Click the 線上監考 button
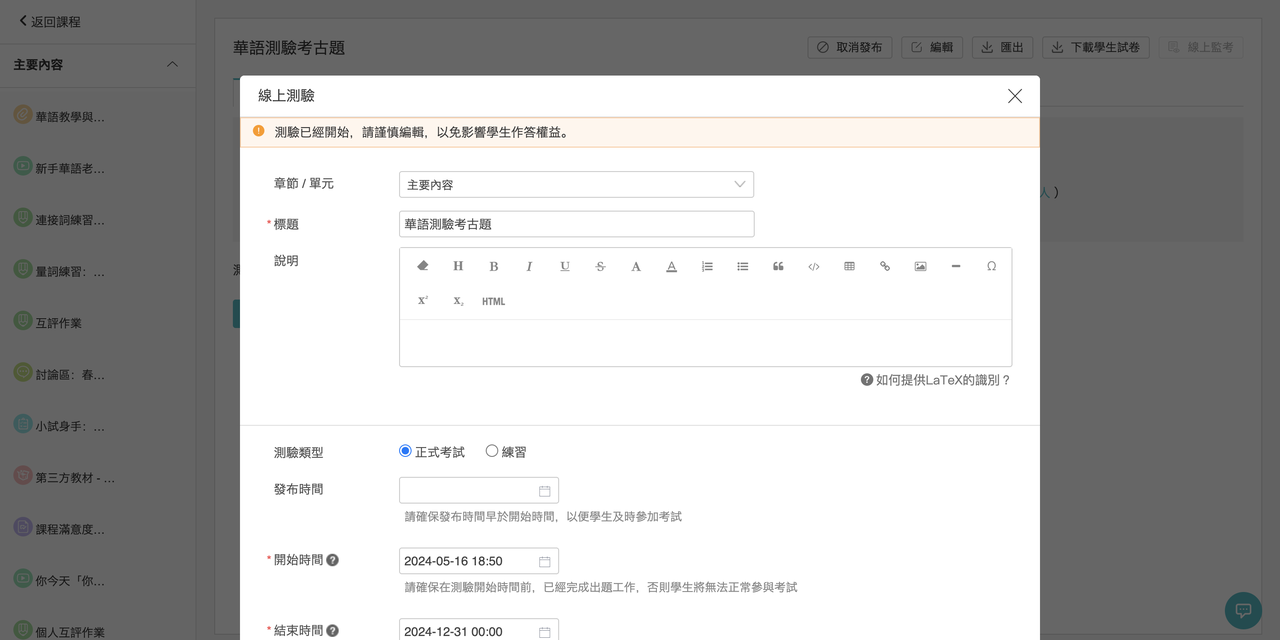This screenshot has width=1280, height=640. point(1201,47)
